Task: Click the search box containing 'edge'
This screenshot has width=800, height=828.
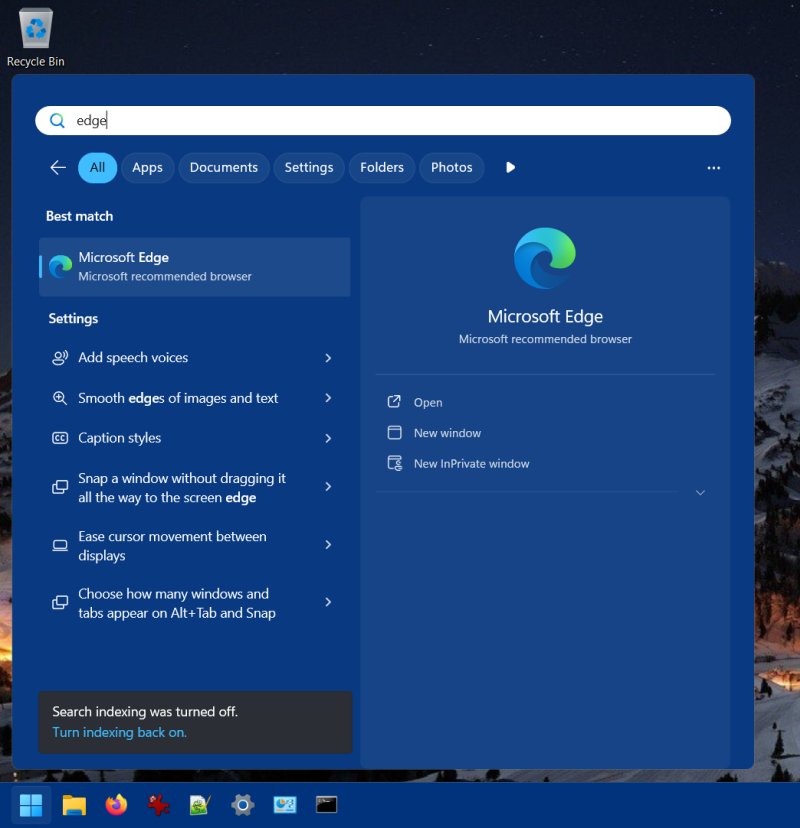Action: 383,120
